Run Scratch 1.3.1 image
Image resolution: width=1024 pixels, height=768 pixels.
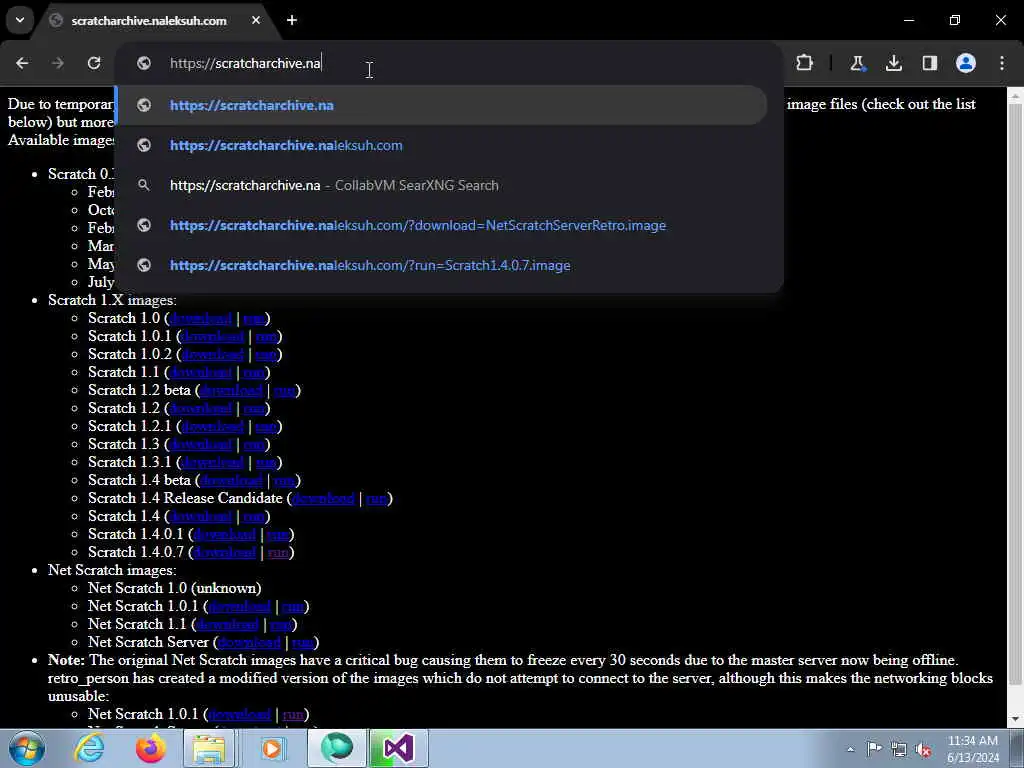265,462
